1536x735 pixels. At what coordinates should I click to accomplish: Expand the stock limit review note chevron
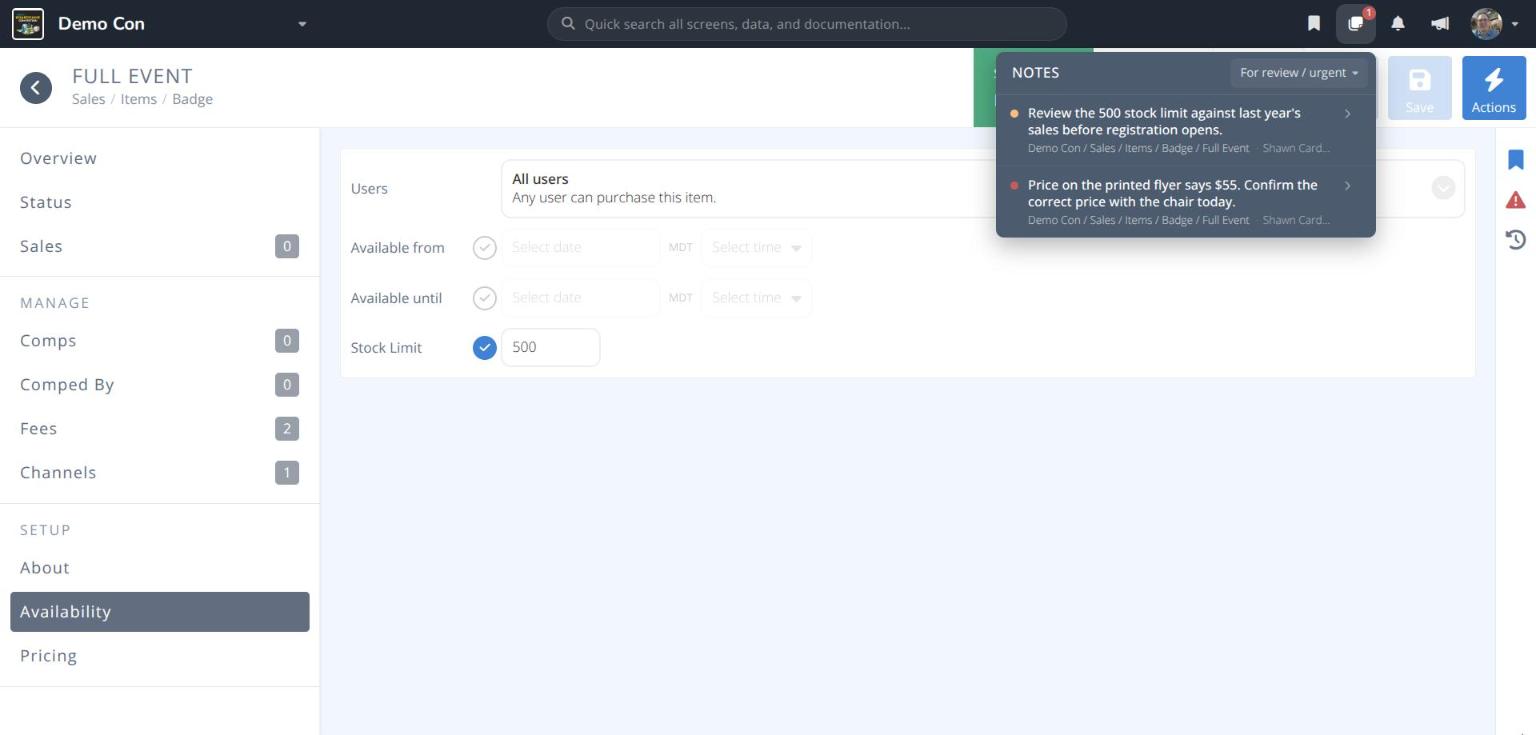[x=1348, y=114]
